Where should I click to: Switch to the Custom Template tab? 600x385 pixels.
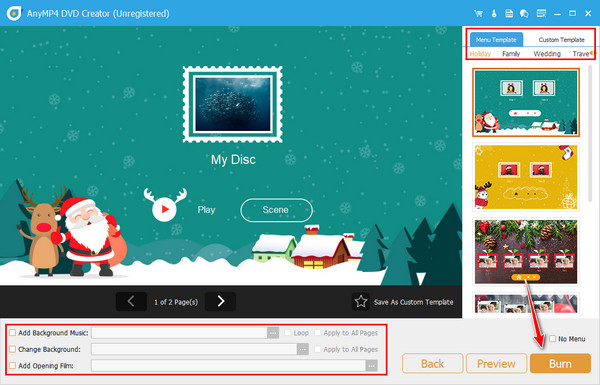click(561, 39)
